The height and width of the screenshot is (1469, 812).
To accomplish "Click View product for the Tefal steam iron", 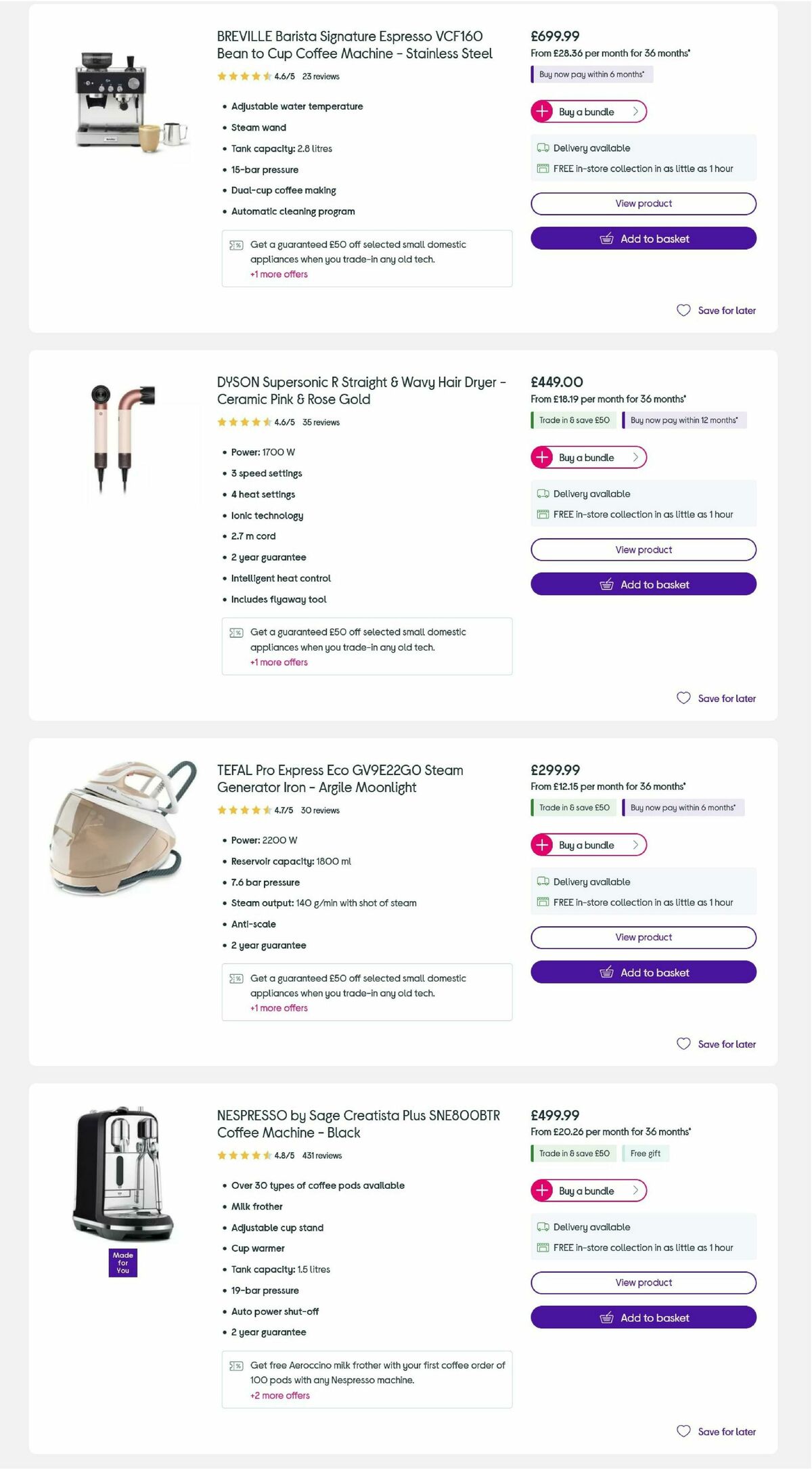I will click(643, 937).
